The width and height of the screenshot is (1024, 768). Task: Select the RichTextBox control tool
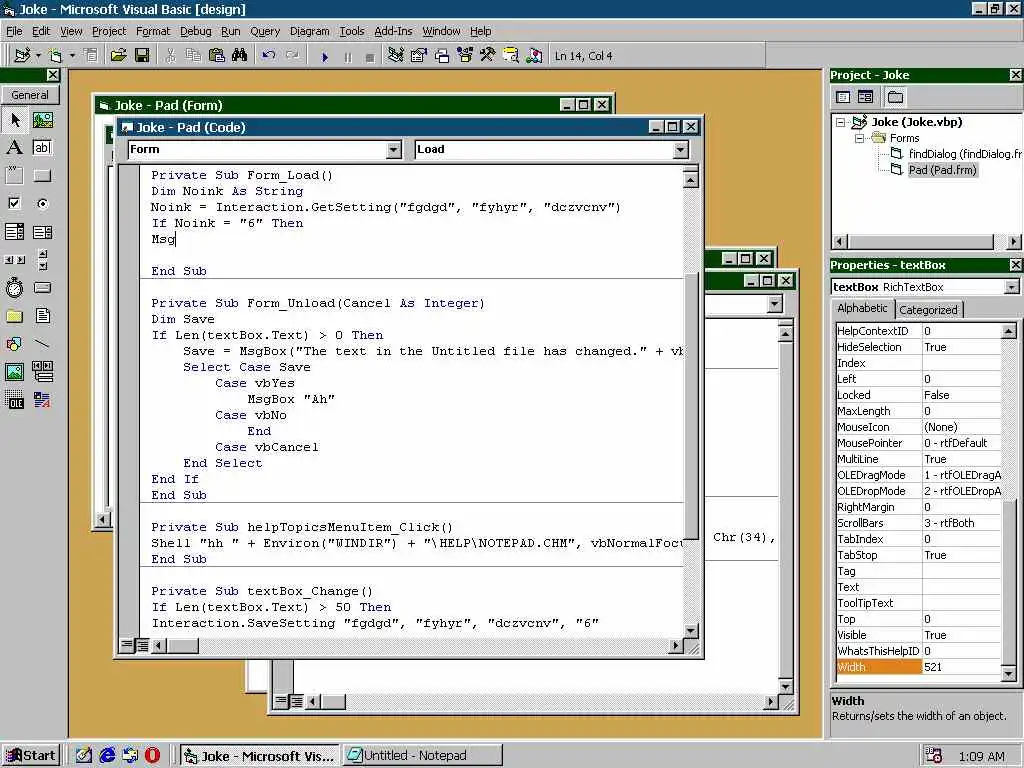point(42,400)
